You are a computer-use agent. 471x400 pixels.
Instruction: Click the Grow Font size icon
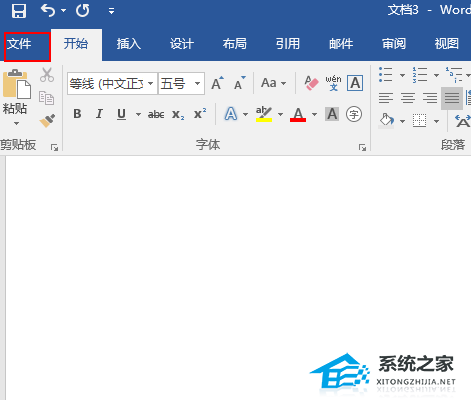pyautogui.click(x=218, y=83)
